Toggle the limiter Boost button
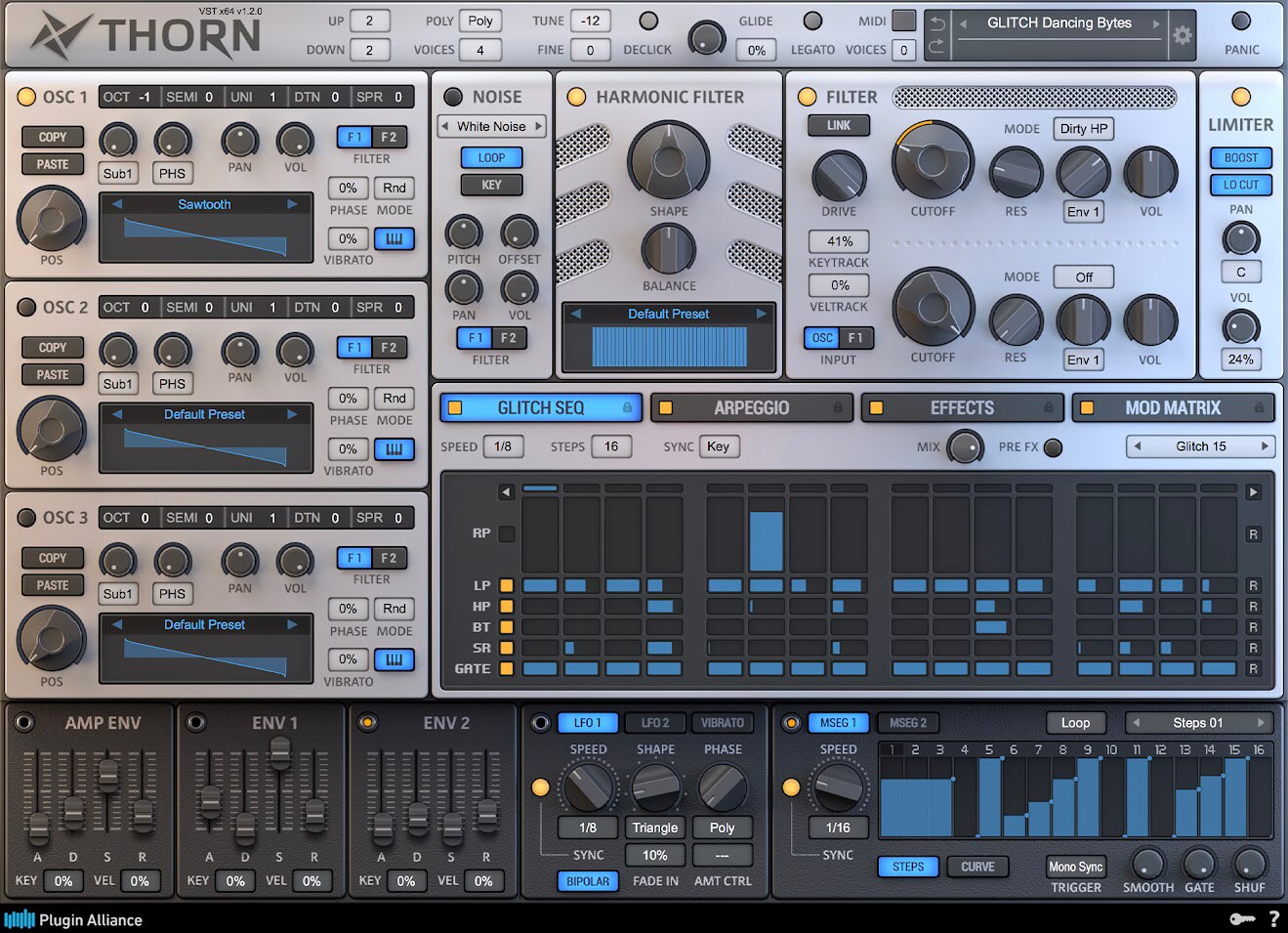The image size is (1288, 933). (1241, 157)
